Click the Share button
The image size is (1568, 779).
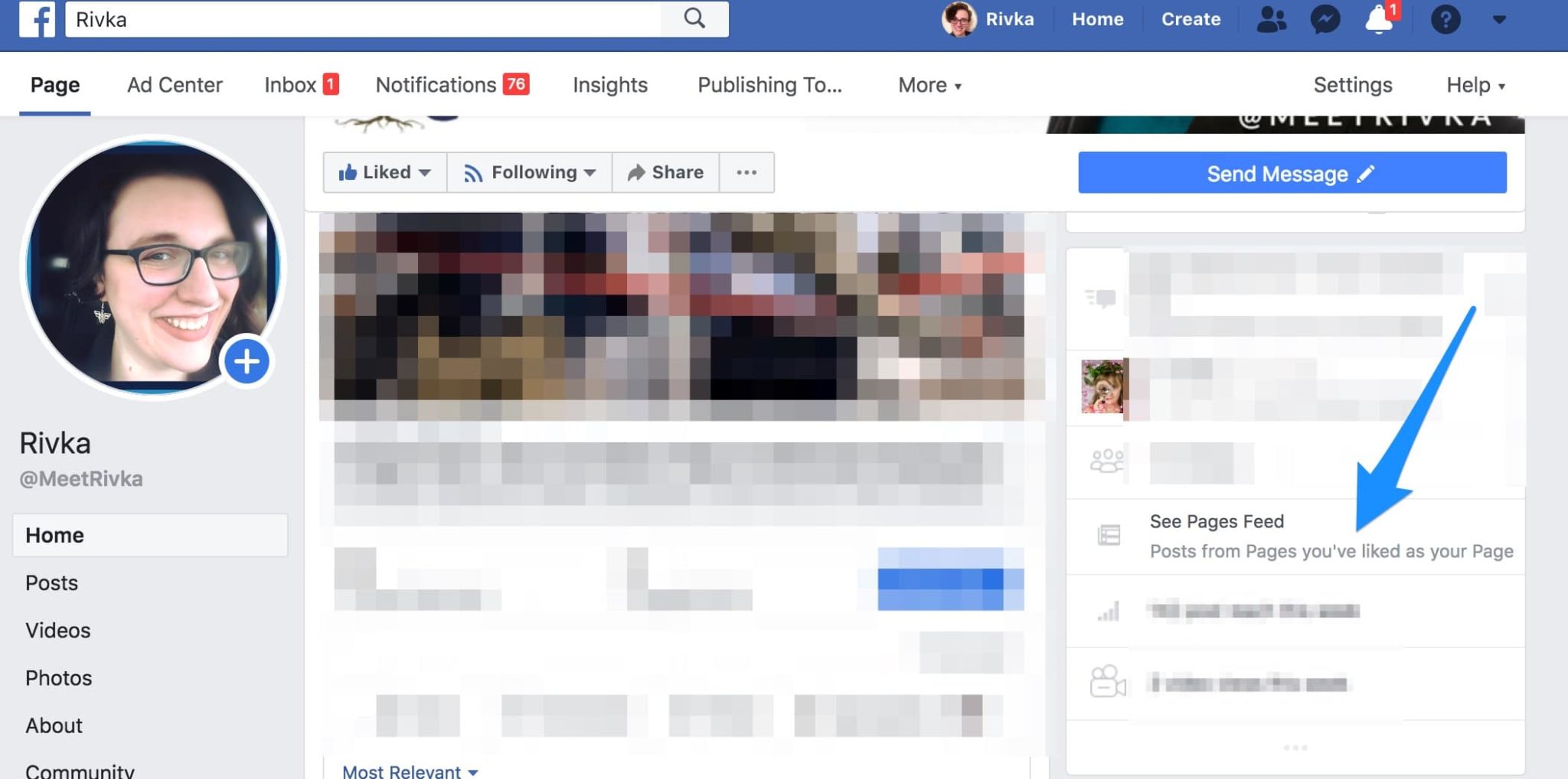[x=665, y=172]
